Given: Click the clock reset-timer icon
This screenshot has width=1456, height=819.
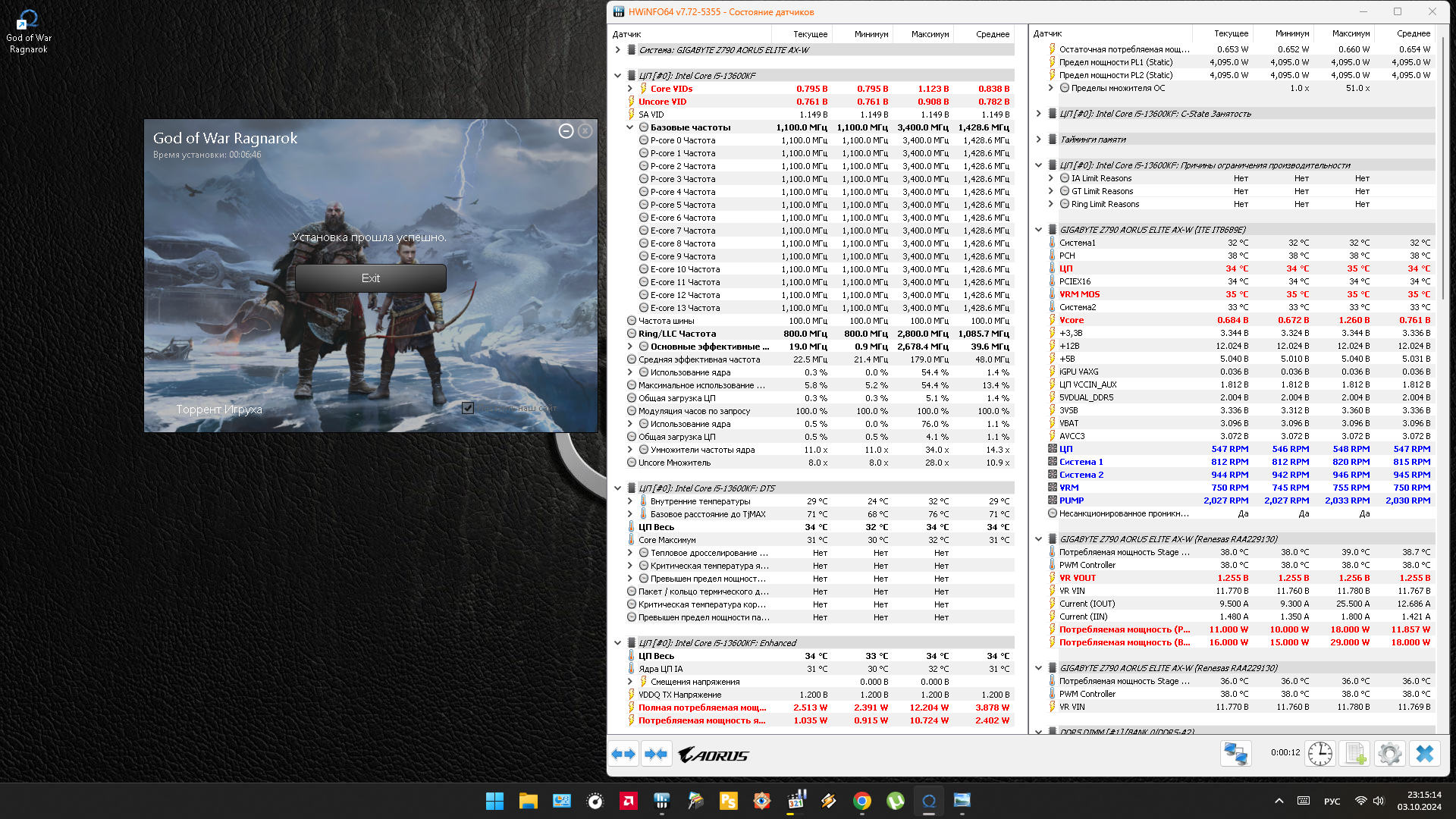Looking at the screenshot, I should 1319,754.
